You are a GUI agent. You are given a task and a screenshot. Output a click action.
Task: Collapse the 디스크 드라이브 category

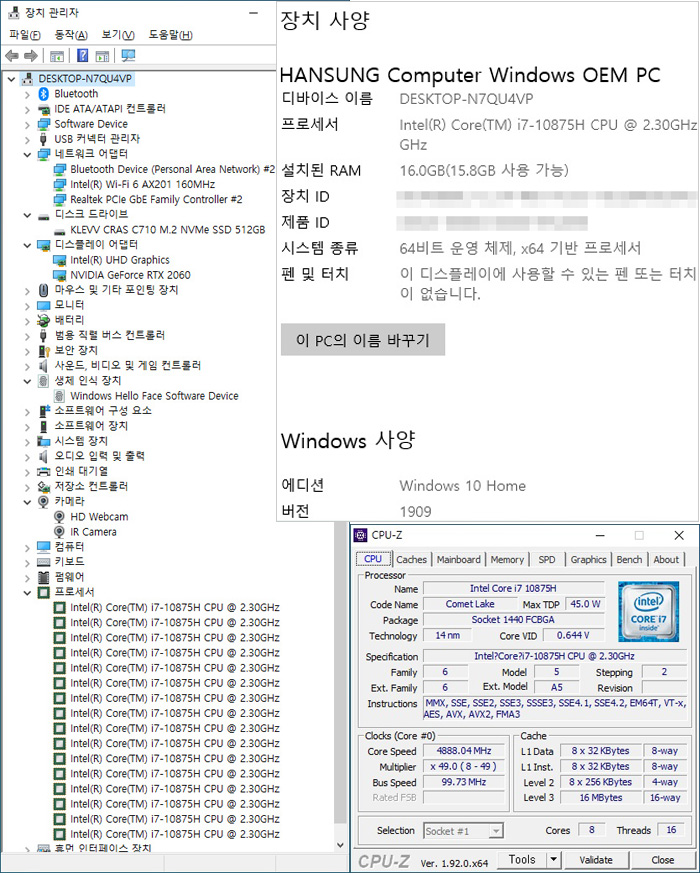[x=27, y=215]
